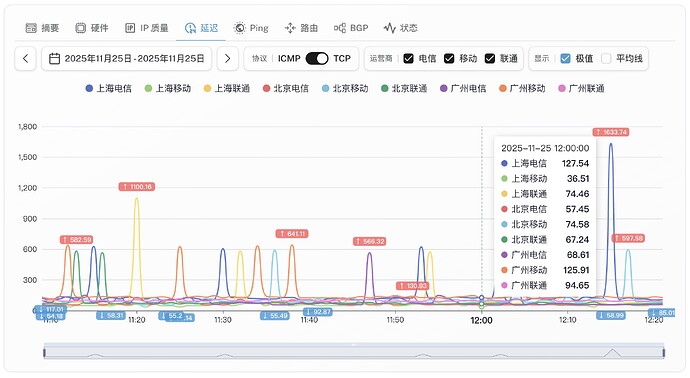Click the 582.59 peak marker label
Image resolution: width=690 pixels, height=378 pixels.
(77, 239)
